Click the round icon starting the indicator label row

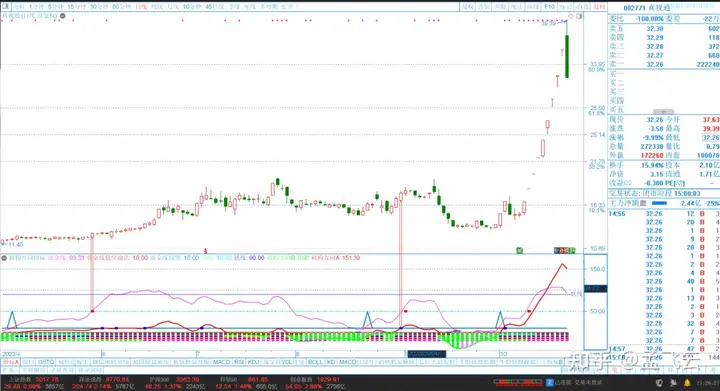click(x=4, y=258)
